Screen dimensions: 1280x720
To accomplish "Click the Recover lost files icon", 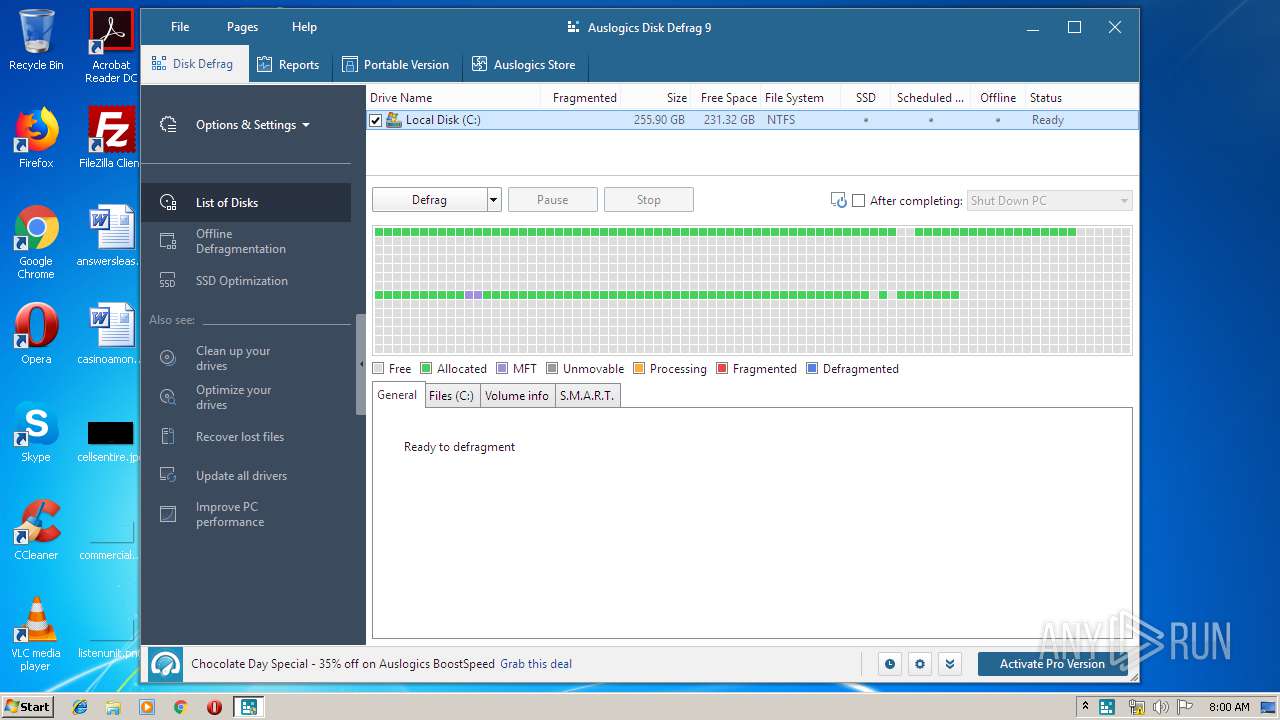I will click(x=168, y=437).
